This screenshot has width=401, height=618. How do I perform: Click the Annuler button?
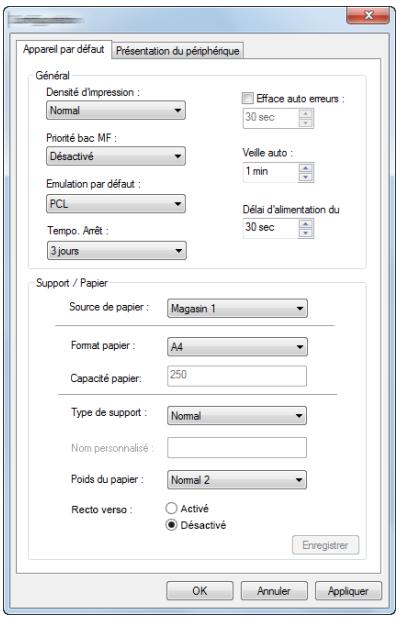pyautogui.click(x=274, y=590)
